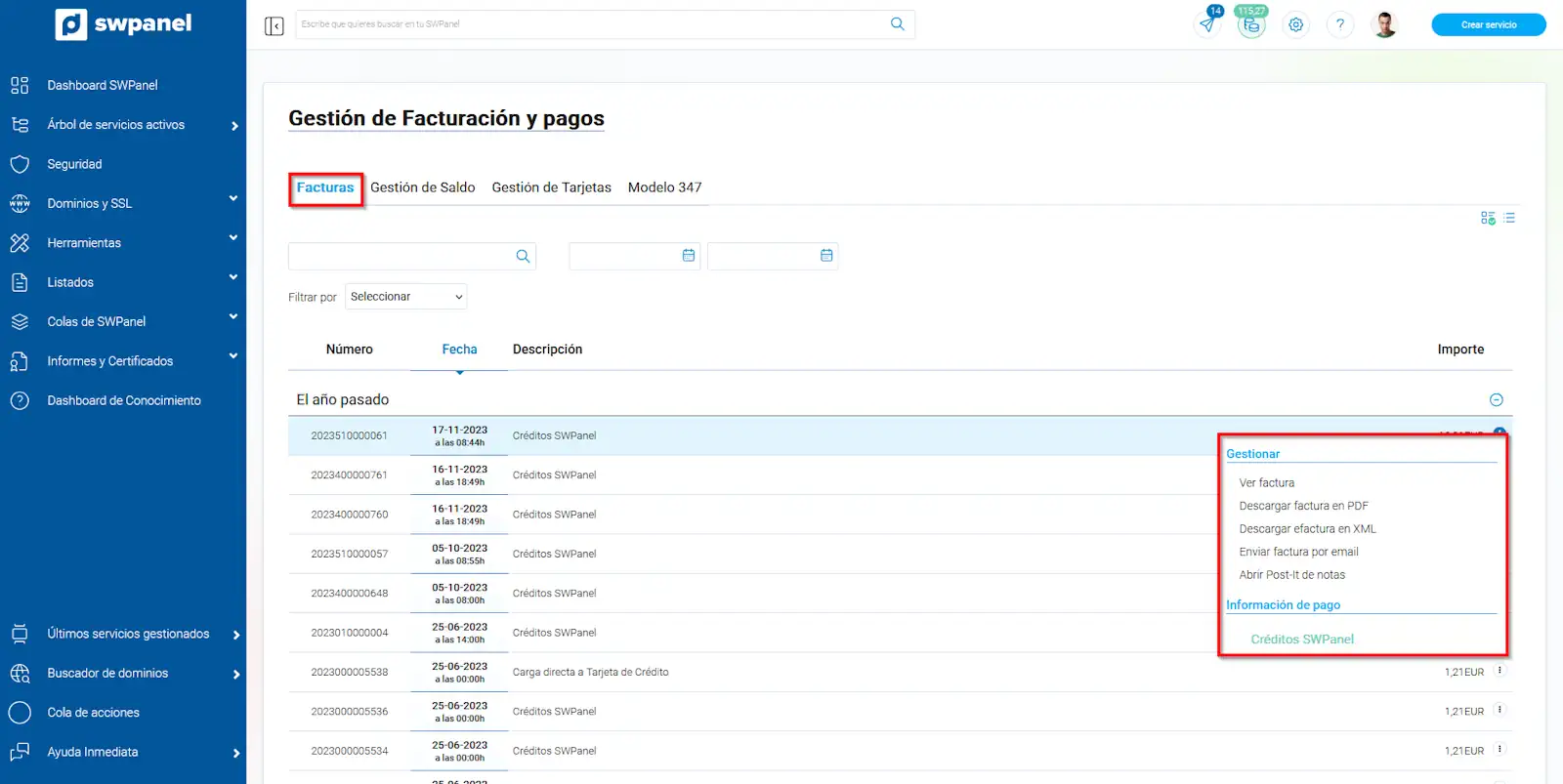Open options menu for invoice 2023000005538

(x=1500, y=671)
